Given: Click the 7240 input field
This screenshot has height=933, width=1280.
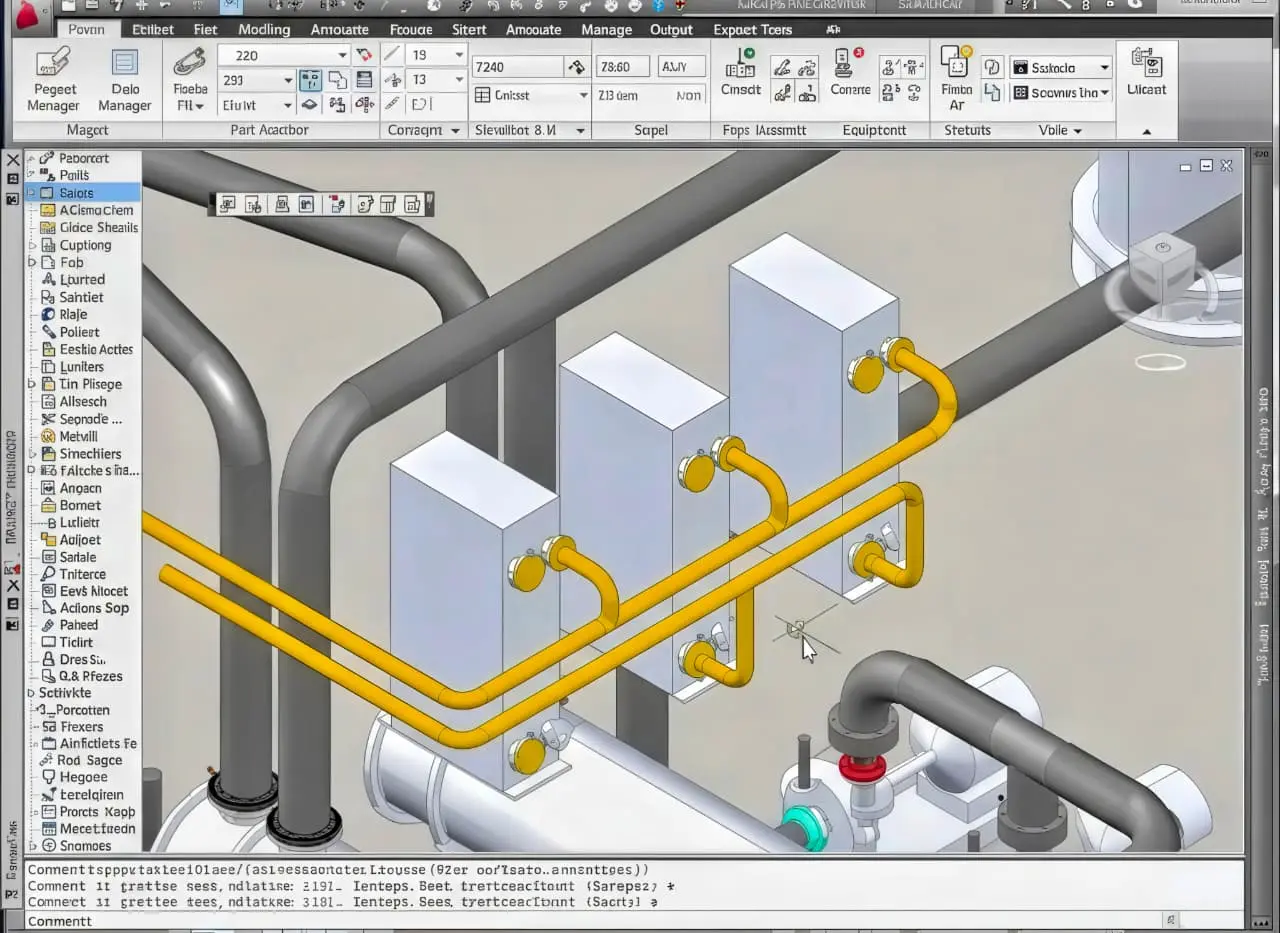Looking at the screenshot, I should [x=517, y=67].
